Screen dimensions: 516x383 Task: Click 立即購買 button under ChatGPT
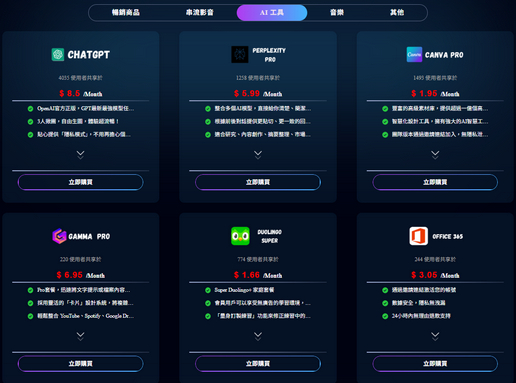tap(81, 182)
